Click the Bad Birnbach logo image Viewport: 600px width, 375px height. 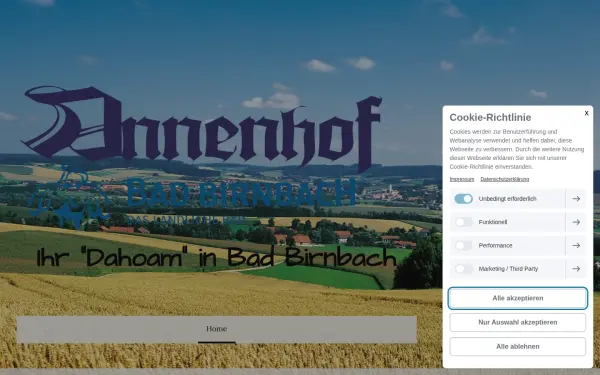tap(191, 197)
